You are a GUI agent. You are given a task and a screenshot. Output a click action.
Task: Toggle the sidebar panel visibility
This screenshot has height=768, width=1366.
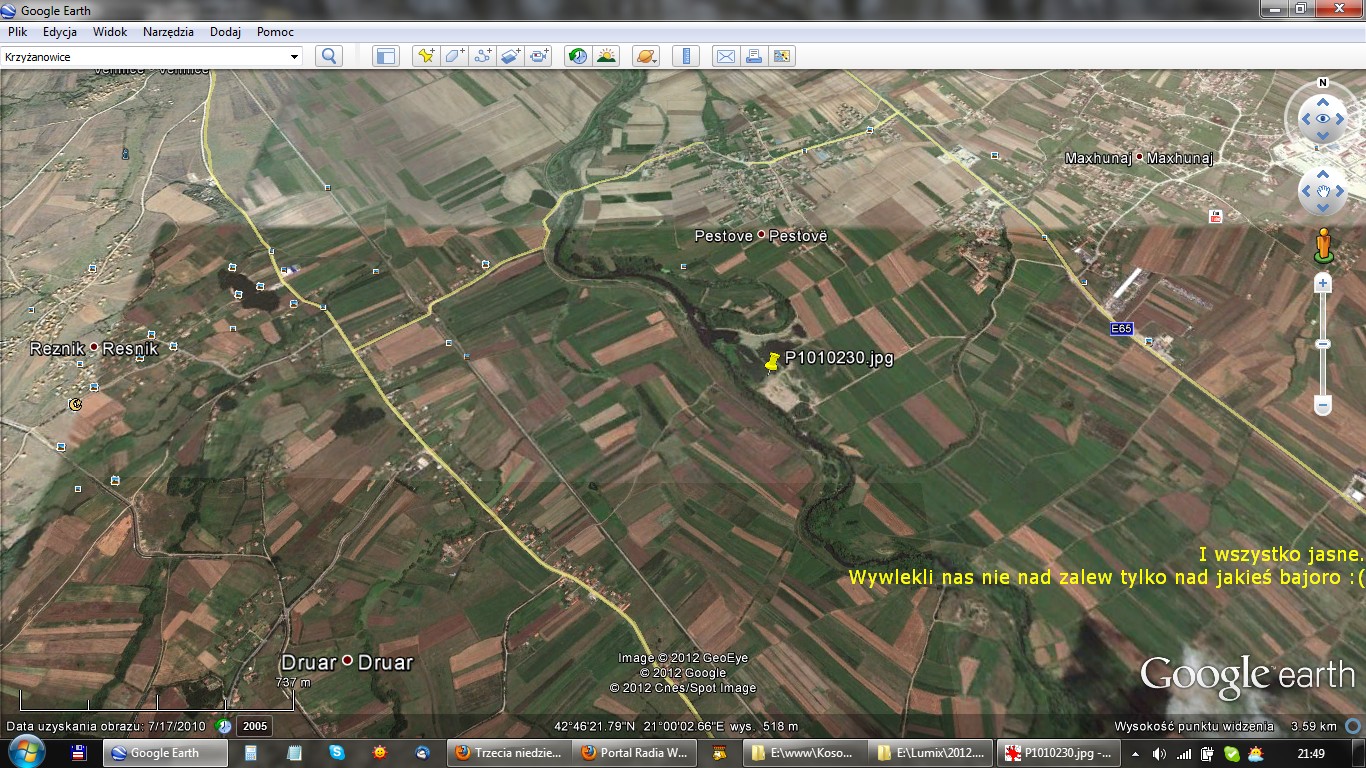[x=385, y=56]
